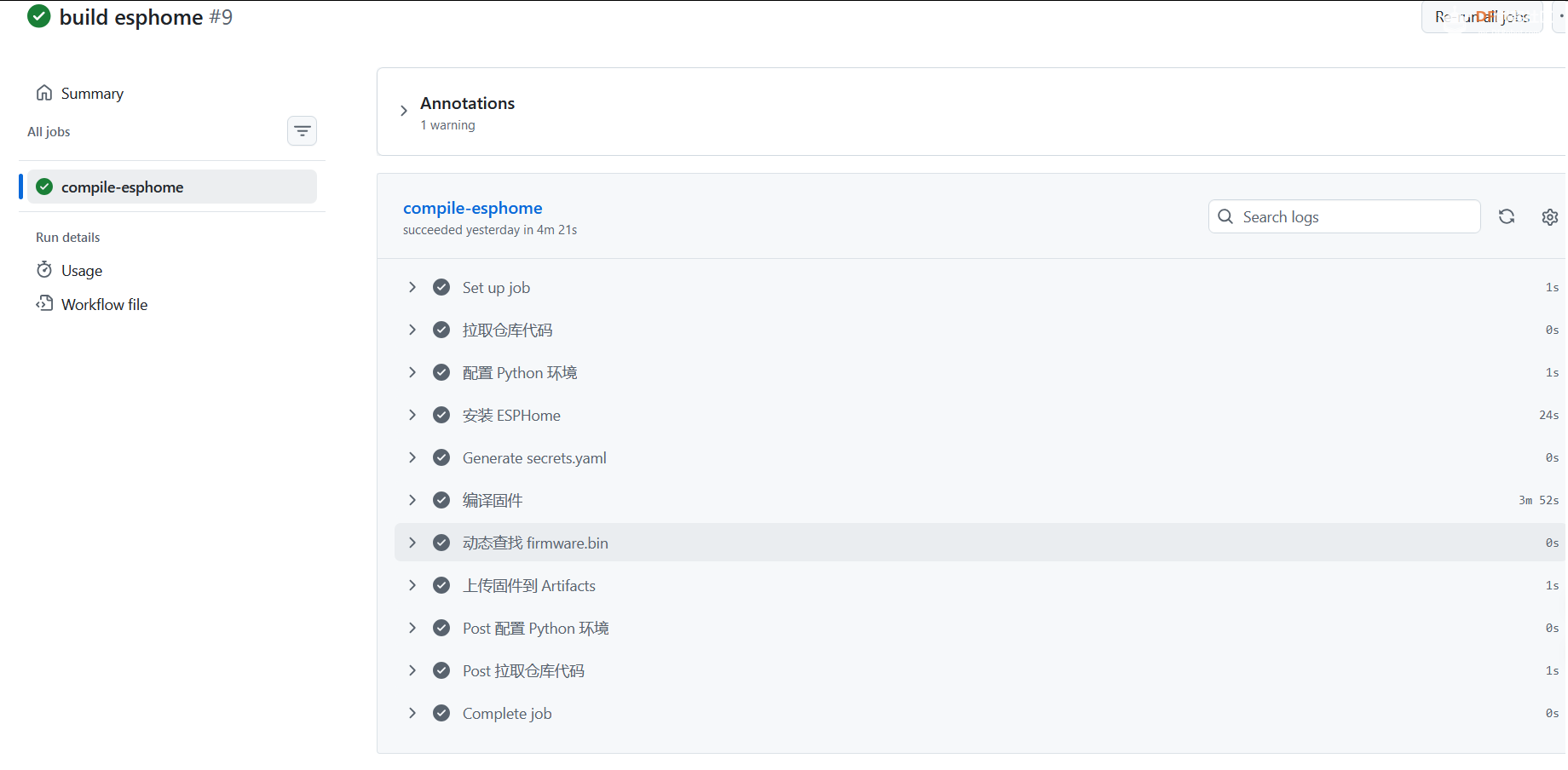Expand the 动态查找 firmware.bin step
Viewport: 1568px width, 770px height.
click(412, 543)
